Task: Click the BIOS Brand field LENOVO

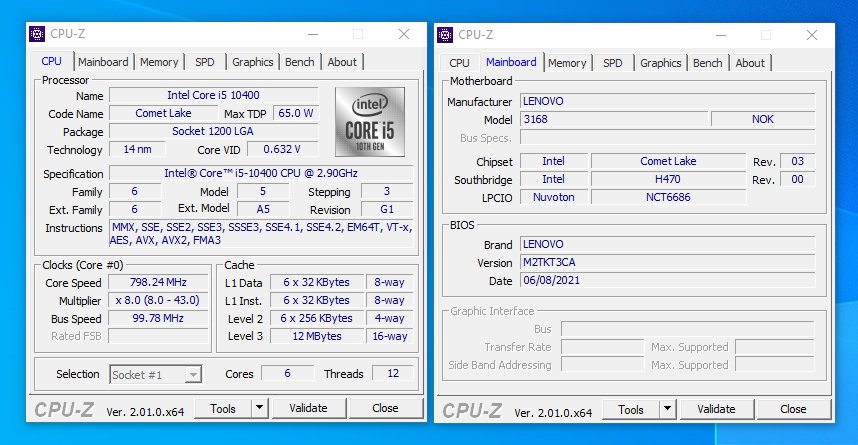Action: coord(668,245)
